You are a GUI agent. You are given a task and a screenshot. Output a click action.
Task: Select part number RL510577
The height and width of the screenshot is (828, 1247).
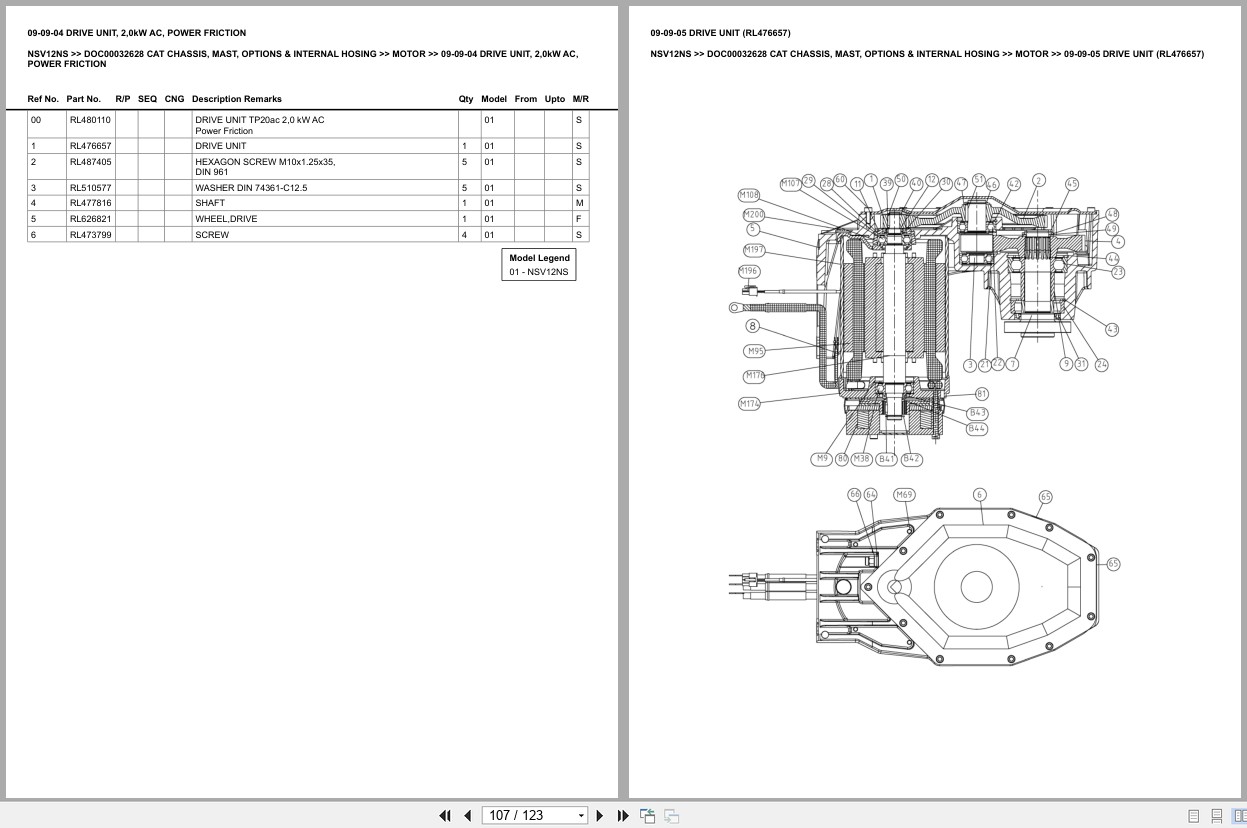pyautogui.click(x=90, y=188)
